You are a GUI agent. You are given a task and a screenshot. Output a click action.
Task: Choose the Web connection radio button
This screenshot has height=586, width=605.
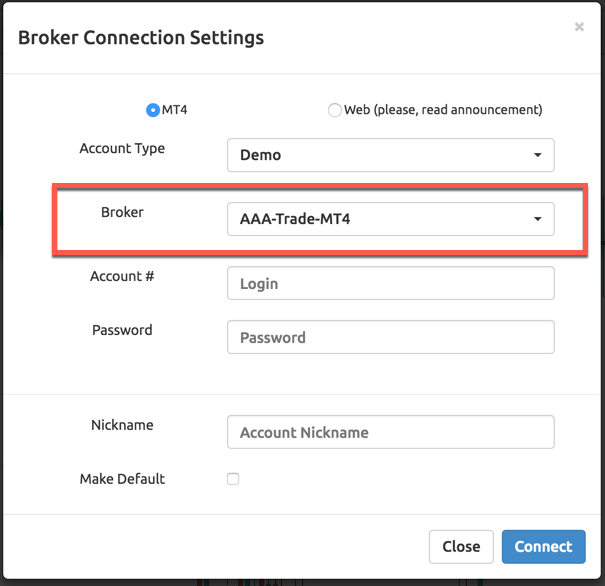[x=334, y=110]
